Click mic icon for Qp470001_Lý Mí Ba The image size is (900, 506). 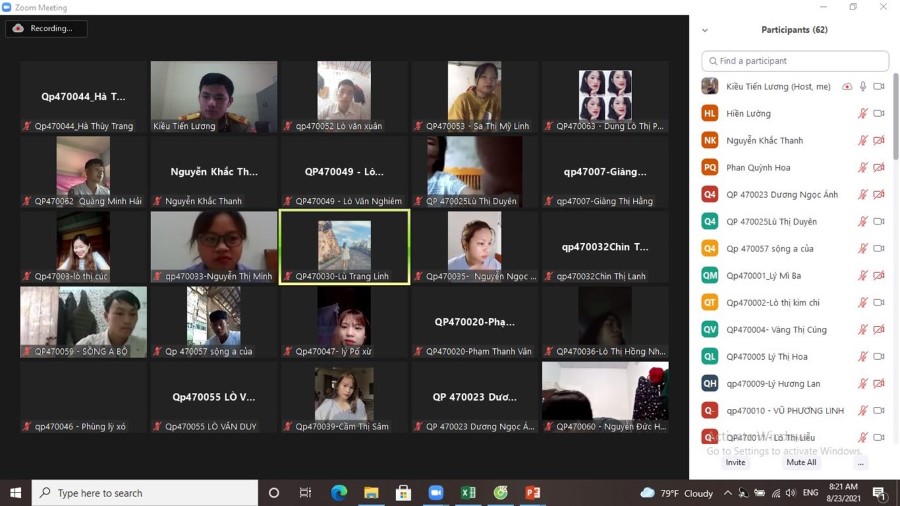(x=863, y=275)
